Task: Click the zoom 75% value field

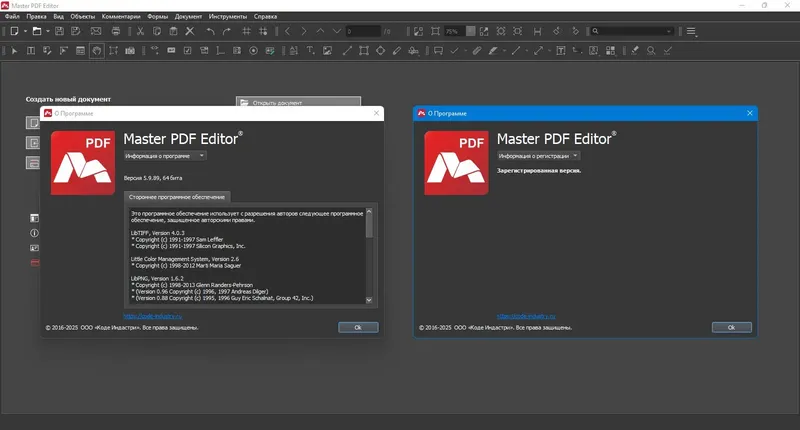Action: pyautogui.click(x=455, y=32)
